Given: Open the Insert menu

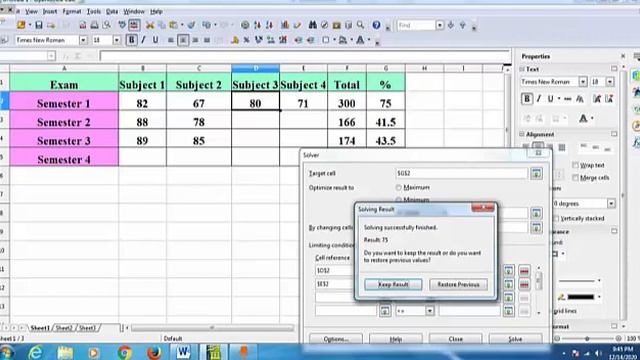Looking at the screenshot, I should coord(50,11).
